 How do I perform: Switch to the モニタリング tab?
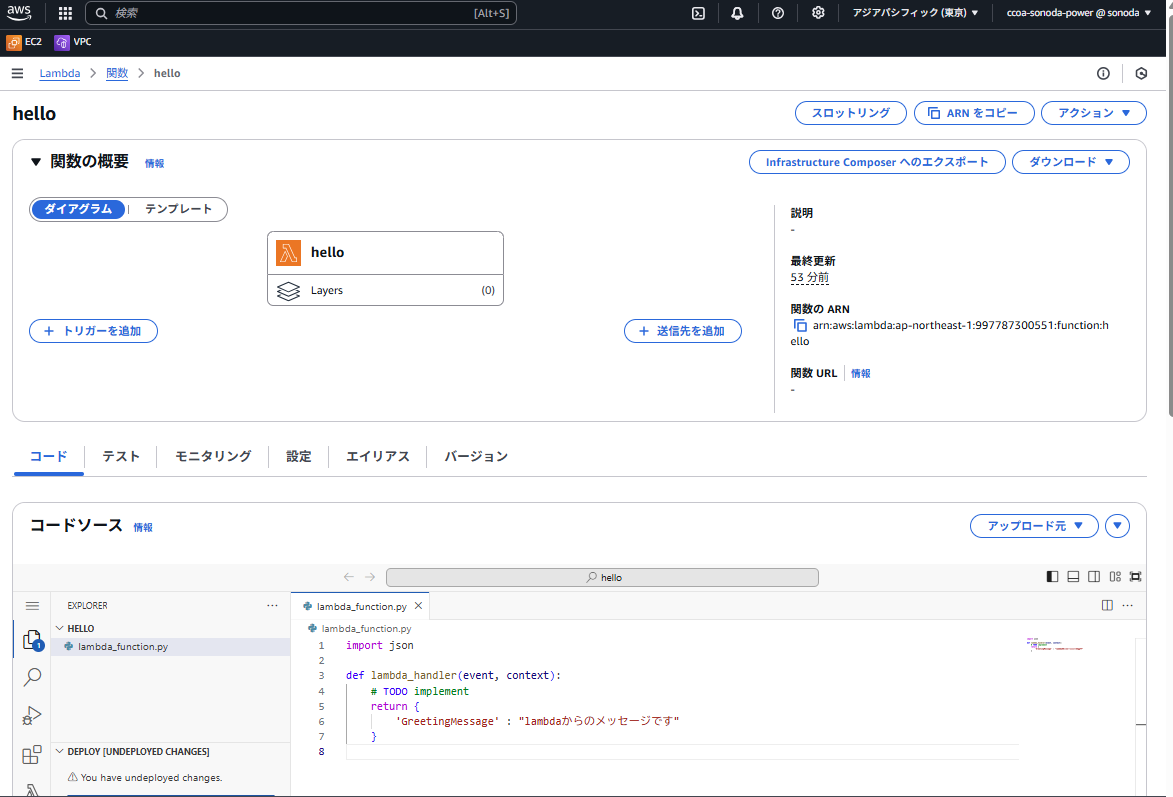(211, 456)
